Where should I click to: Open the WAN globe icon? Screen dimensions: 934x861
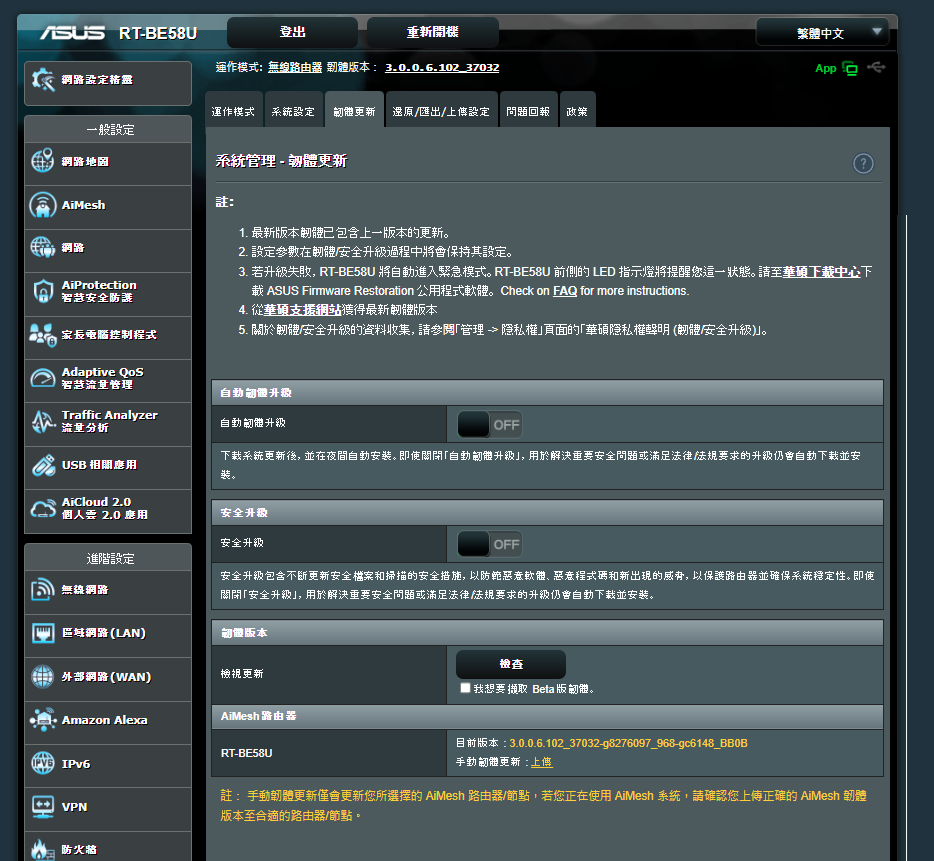click(42, 676)
